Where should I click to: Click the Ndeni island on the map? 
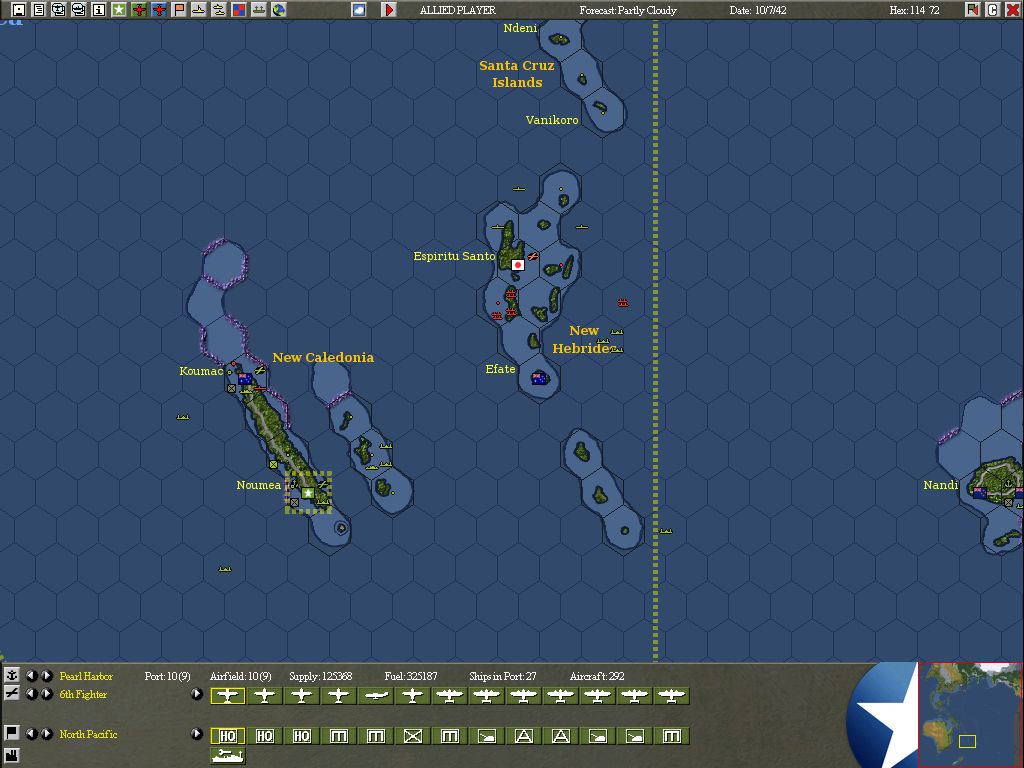click(x=559, y=39)
